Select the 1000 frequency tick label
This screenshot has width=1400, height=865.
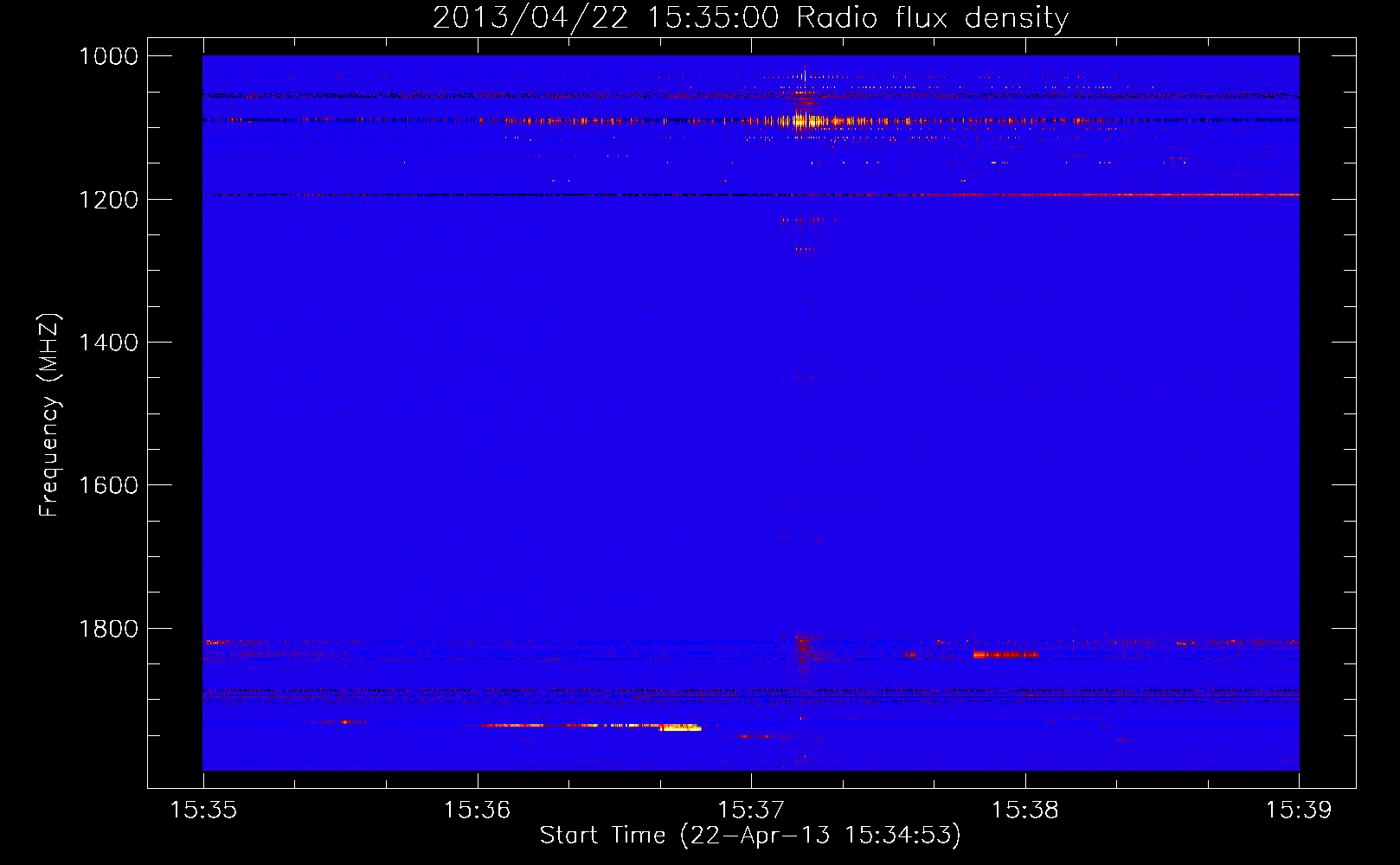pos(109,56)
